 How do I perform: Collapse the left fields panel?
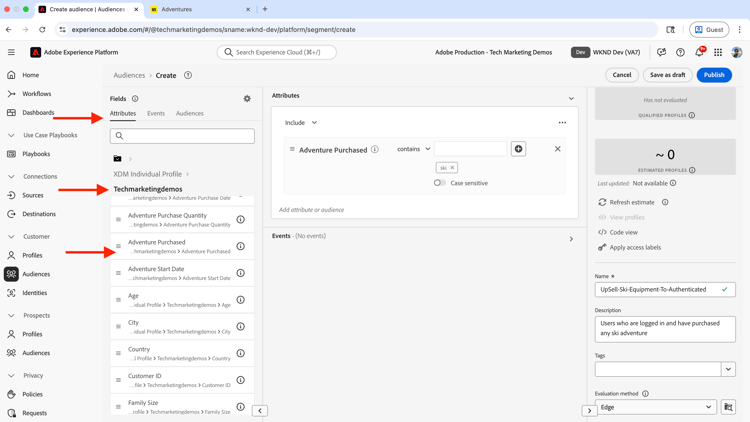point(260,411)
